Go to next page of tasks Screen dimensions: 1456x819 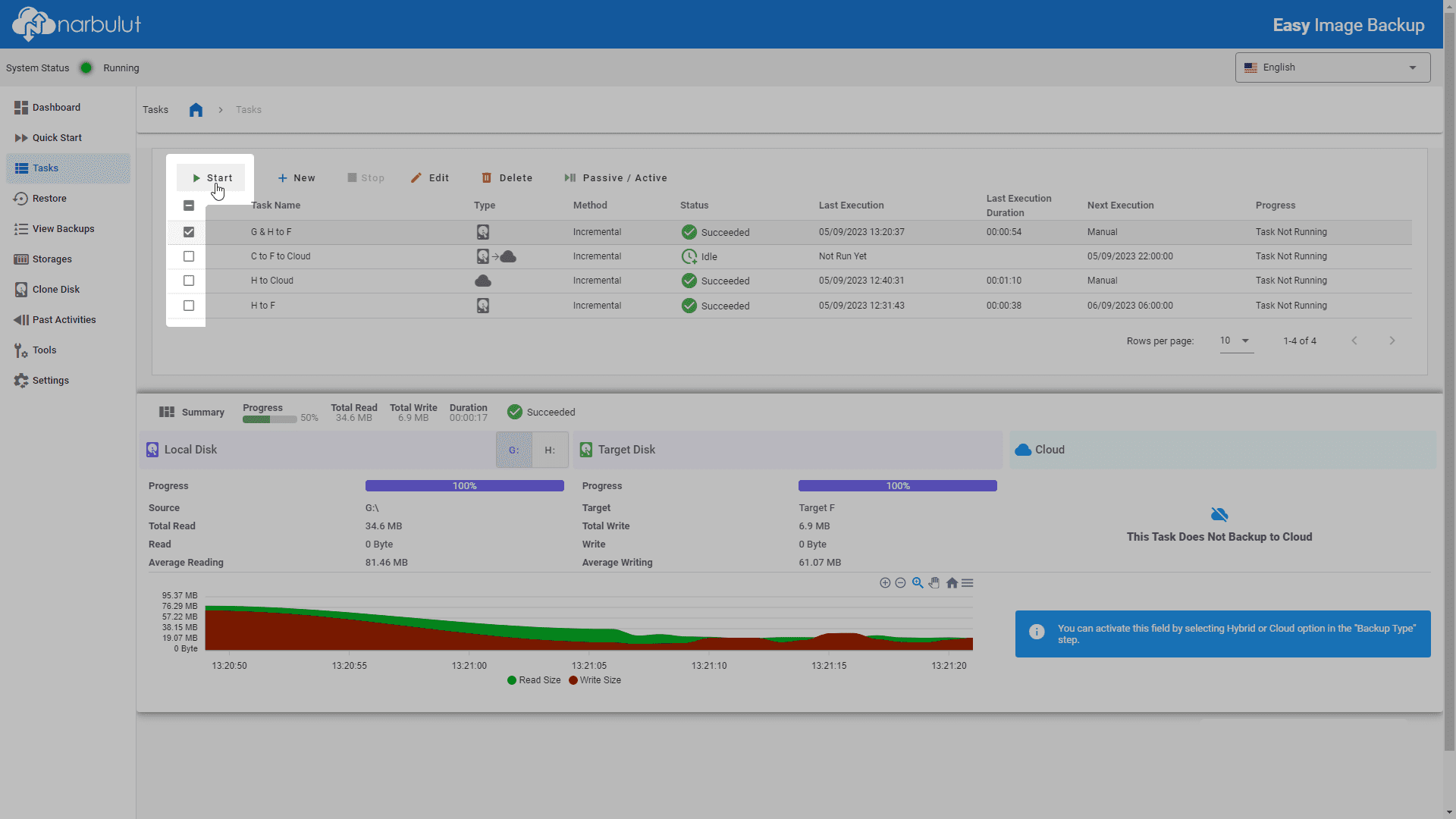(x=1392, y=340)
